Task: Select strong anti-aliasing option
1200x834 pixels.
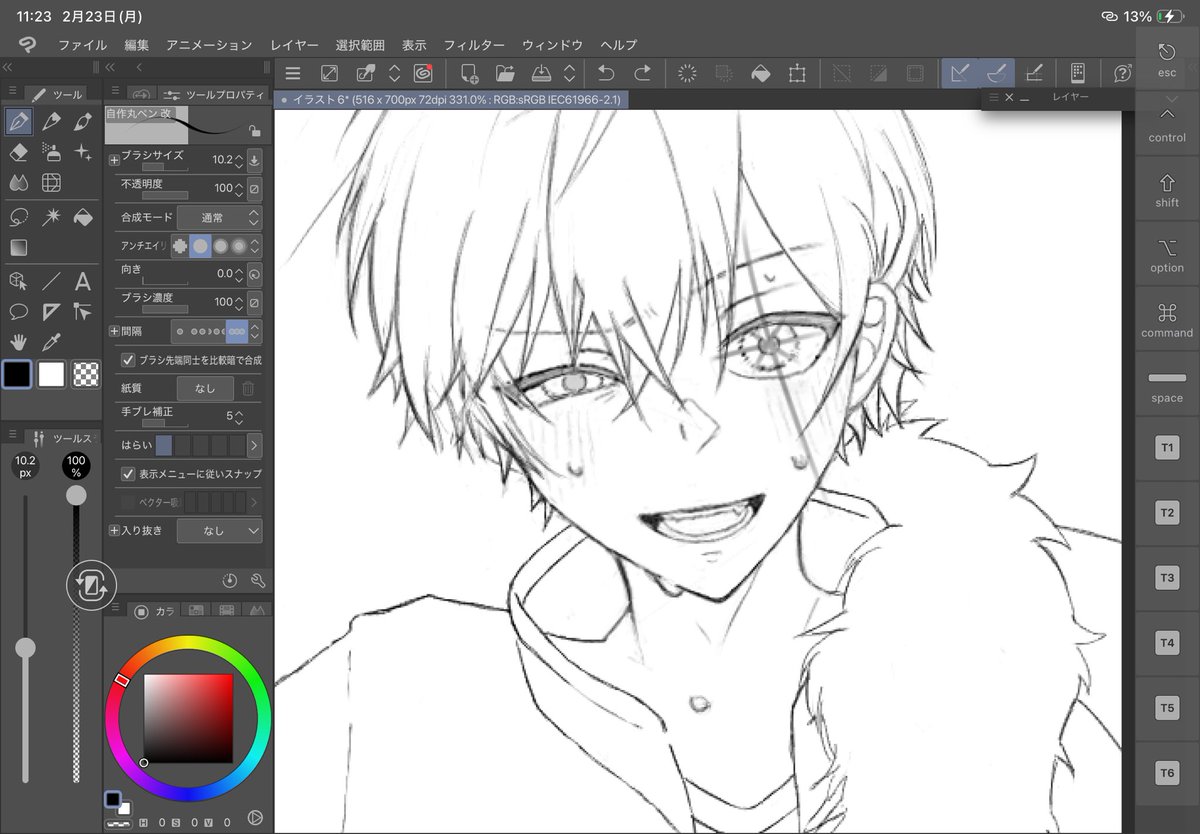Action: (239, 245)
